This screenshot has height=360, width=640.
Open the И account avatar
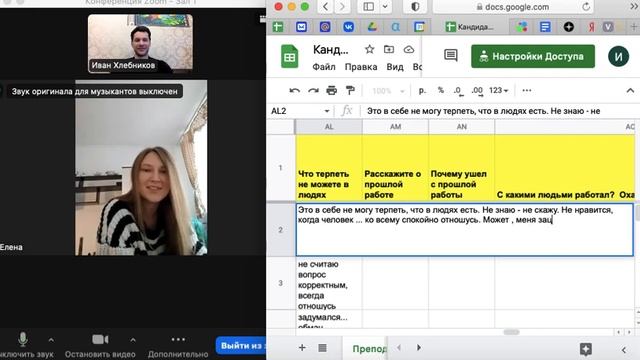618,56
